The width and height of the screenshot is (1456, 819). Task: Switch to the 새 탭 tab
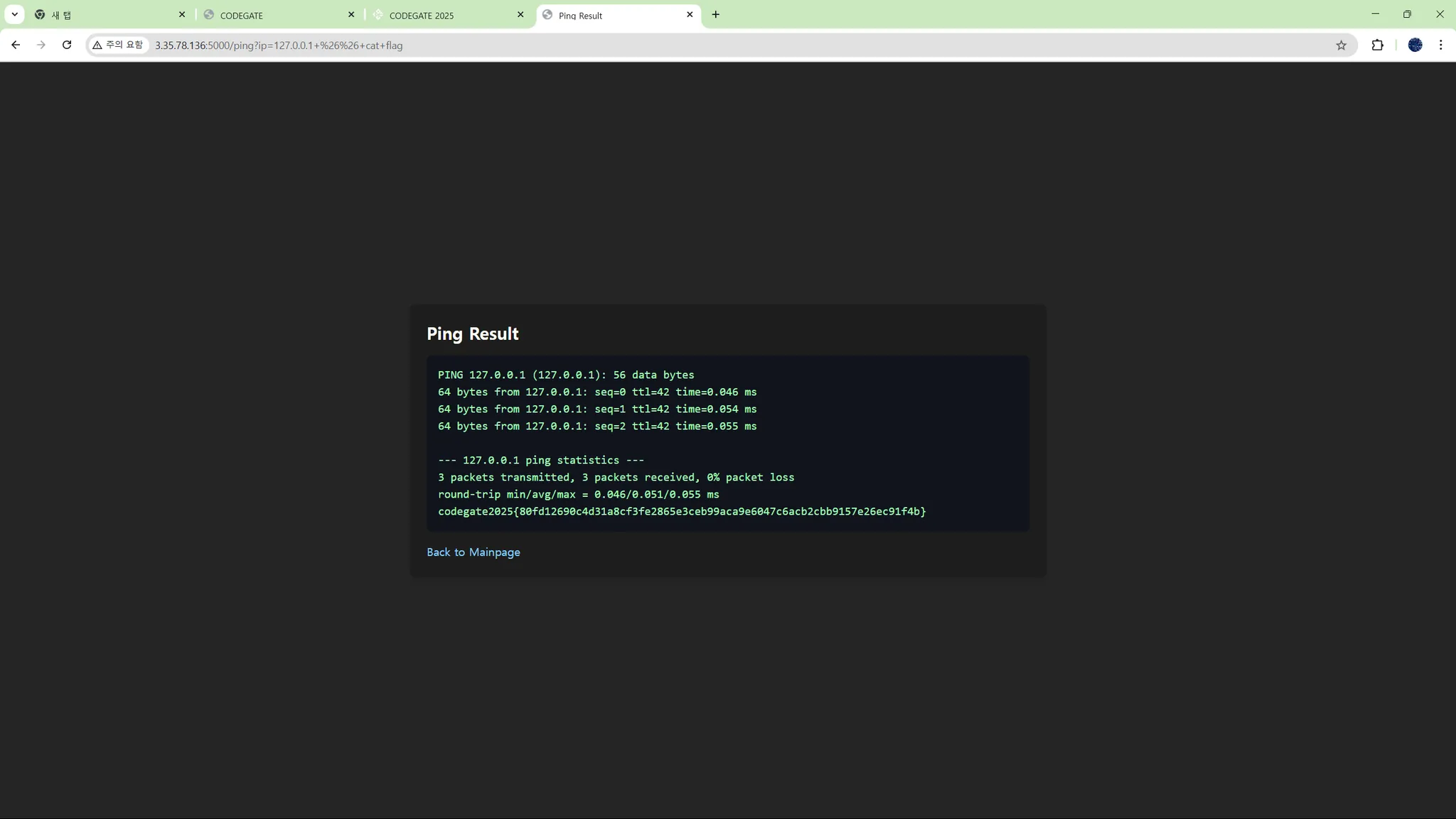tap(107, 15)
